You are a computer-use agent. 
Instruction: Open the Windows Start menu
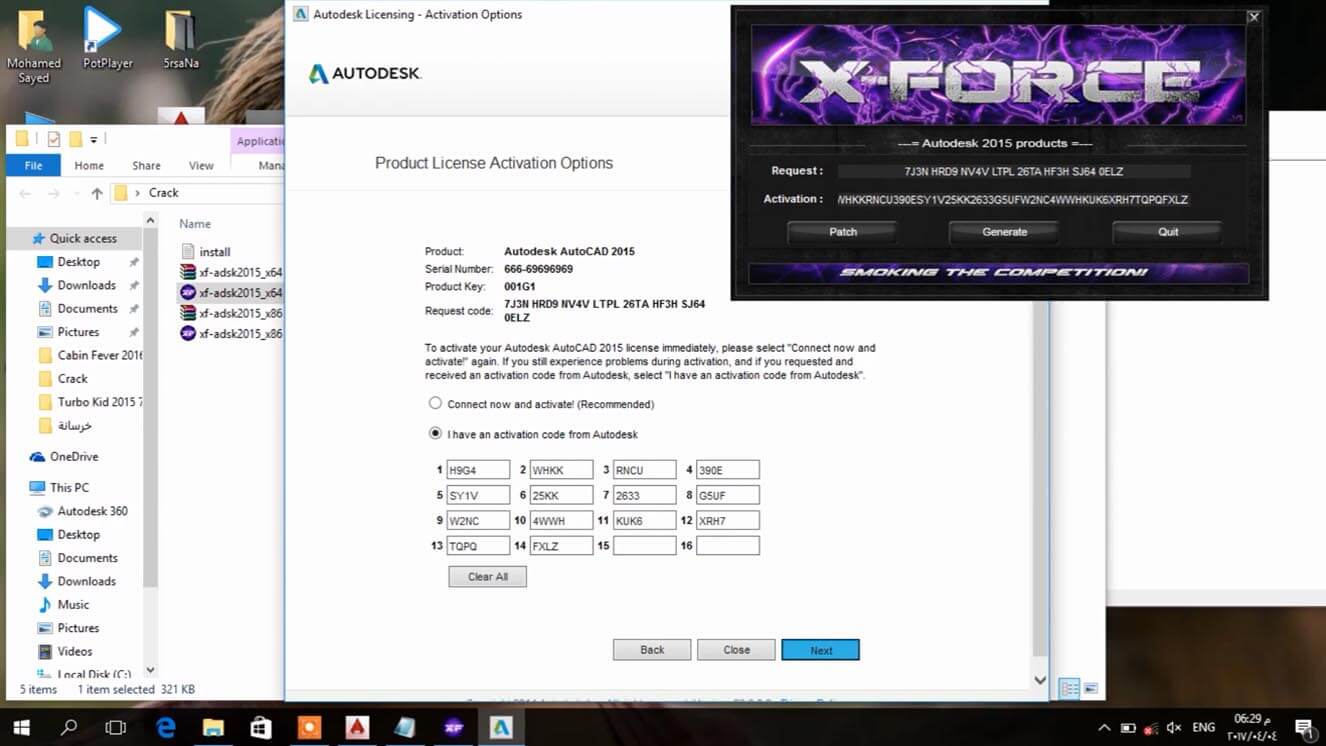pos(21,728)
